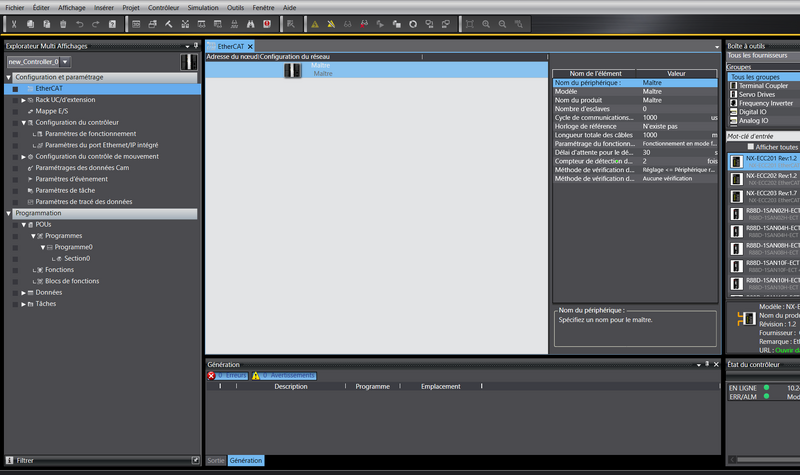Click the Delete trash icon in toolbar
Screen dimensions: 800x475
tap(63, 23)
